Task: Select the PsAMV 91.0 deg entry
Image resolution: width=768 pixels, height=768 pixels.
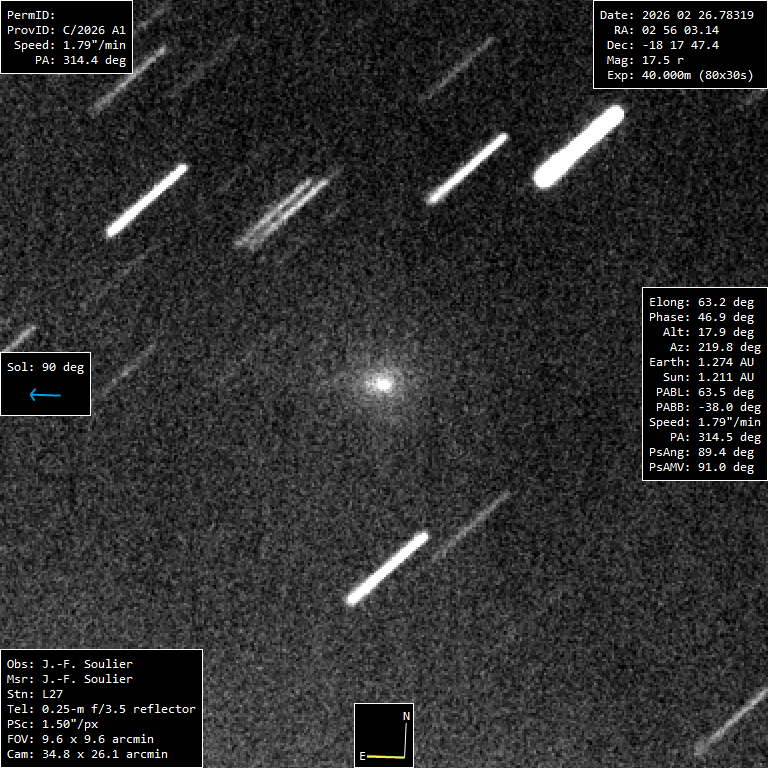Action: pyautogui.click(x=700, y=467)
